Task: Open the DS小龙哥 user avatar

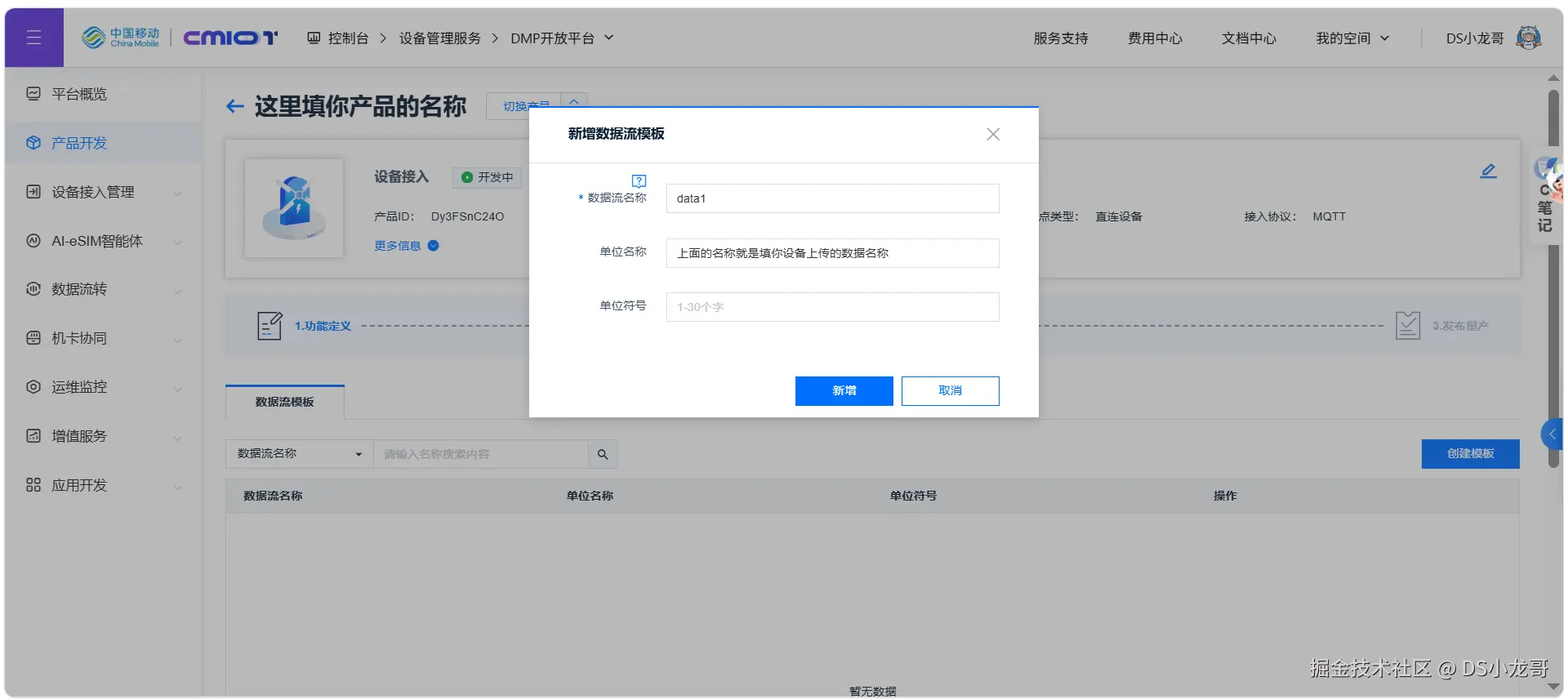Action: tap(1528, 38)
